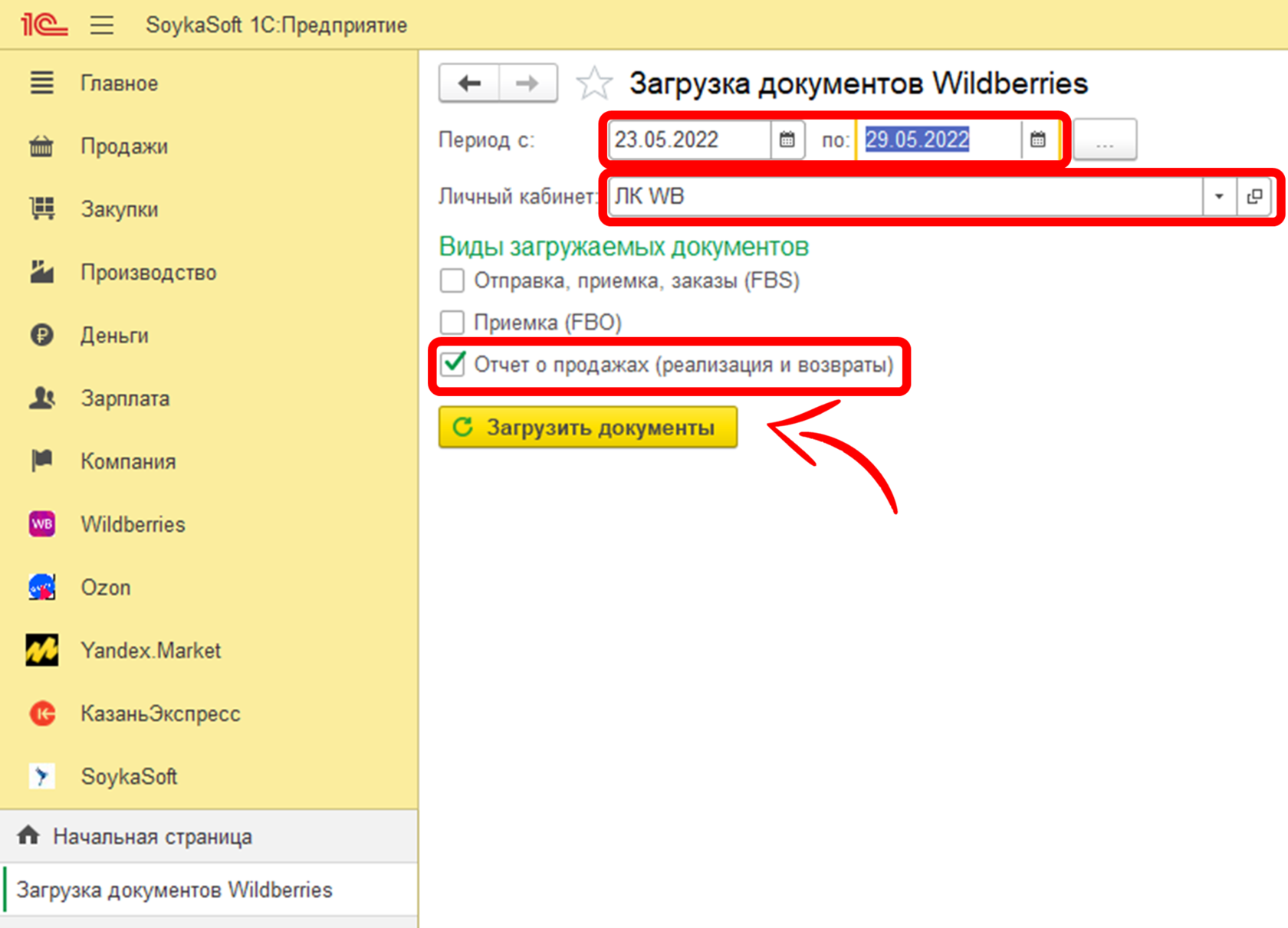
Task: Add page to favorites with star icon
Action: (x=595, y=83)
